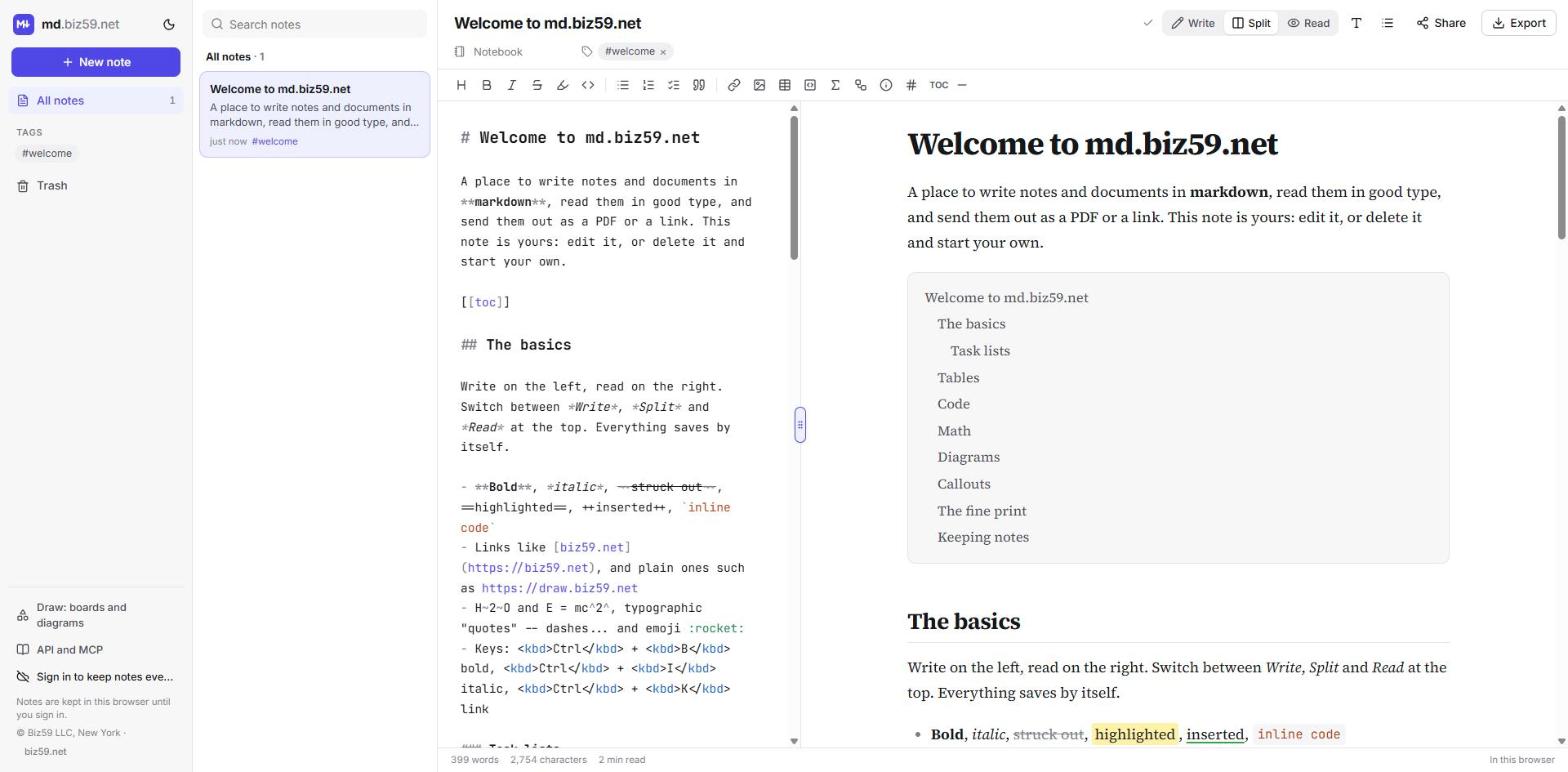
Task: Insert a math formula (sigma icon)
Action: tap(835, 85)
